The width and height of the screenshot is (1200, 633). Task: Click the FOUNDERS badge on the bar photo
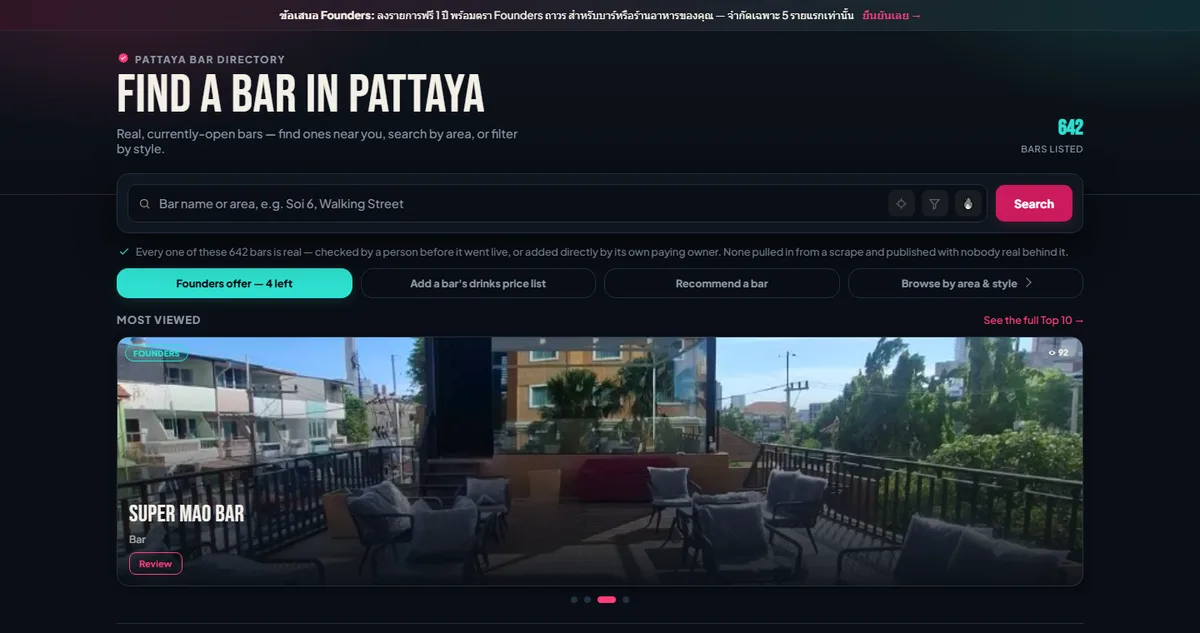pyautogui.click(x=156, y=353)
